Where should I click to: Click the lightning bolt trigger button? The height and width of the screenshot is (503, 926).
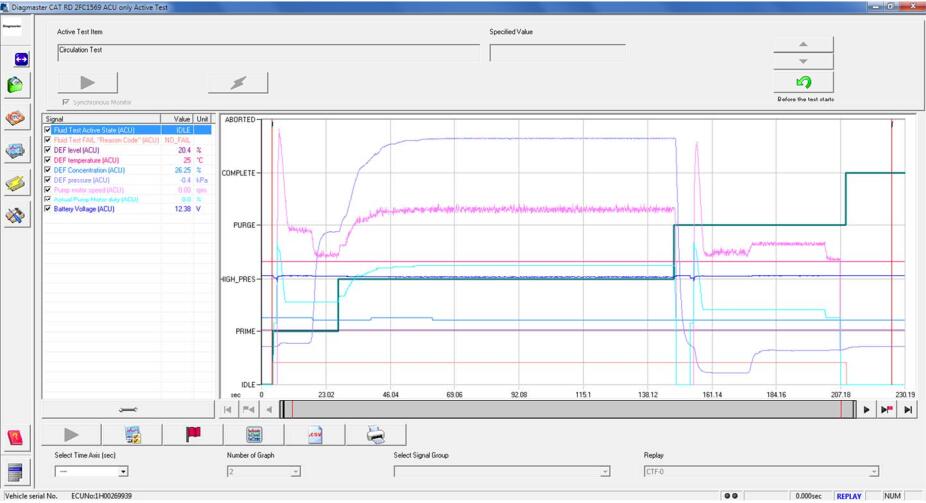click(x=238, y=83)
